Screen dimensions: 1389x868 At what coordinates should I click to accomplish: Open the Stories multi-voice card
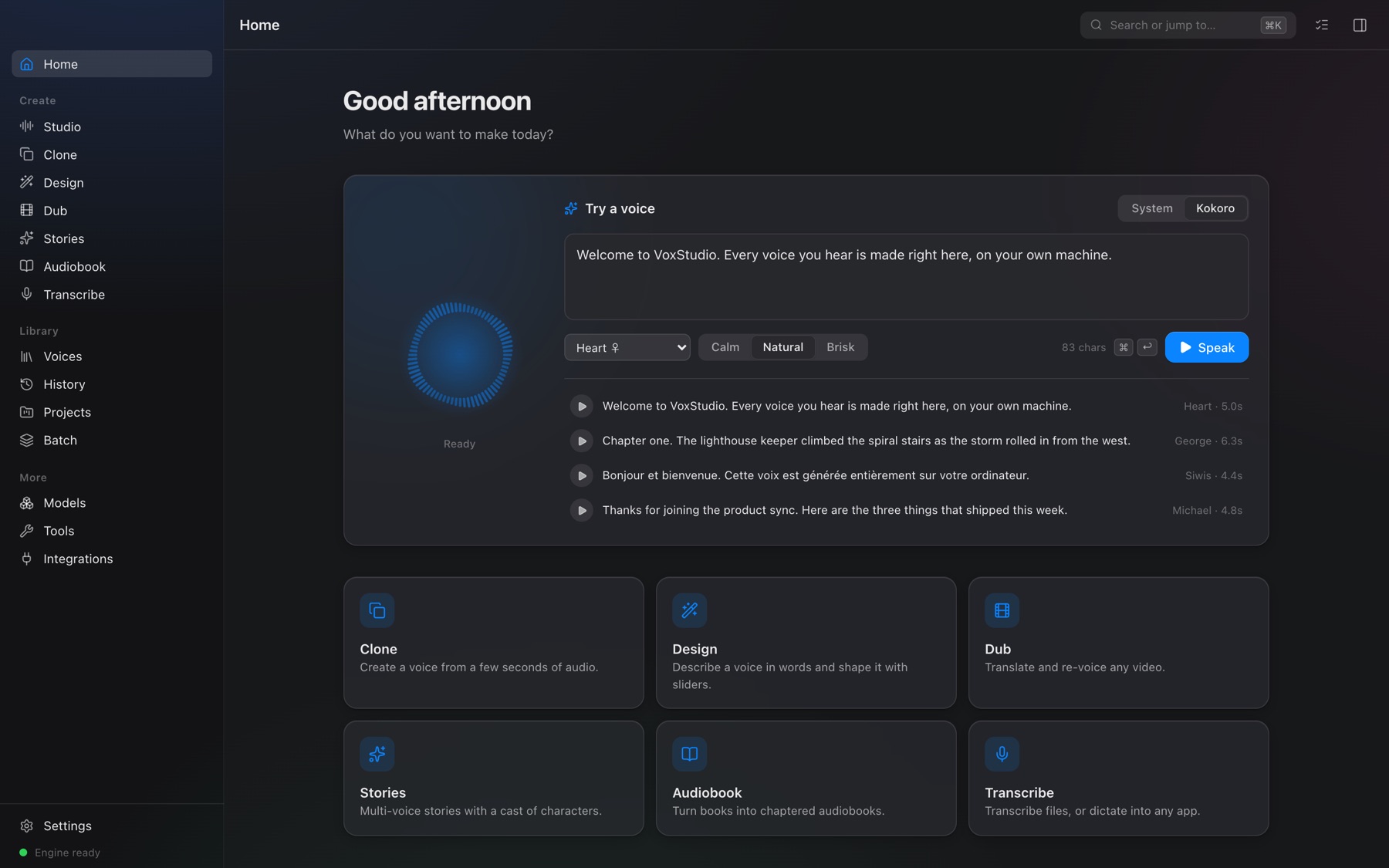click(493, 778)
